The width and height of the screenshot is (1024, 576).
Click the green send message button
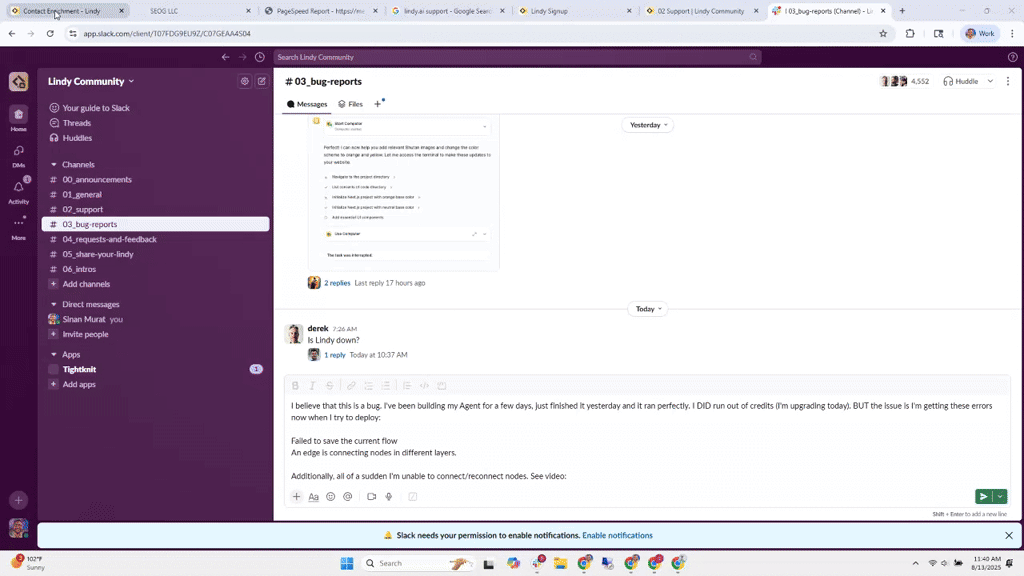pyautogui.click(x=983, y=497)
